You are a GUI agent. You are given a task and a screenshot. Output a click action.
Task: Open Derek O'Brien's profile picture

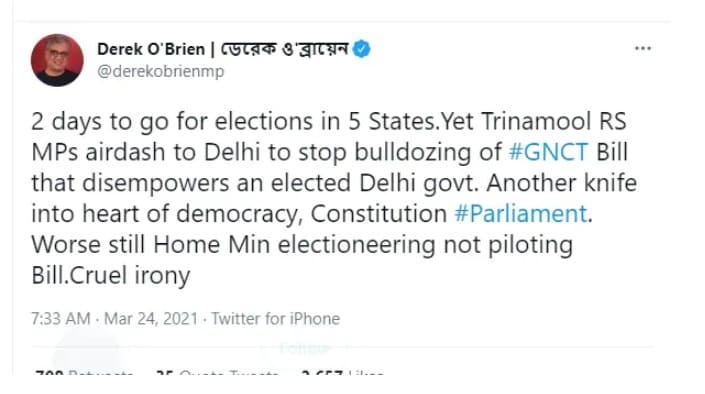click(x=57, y=60)
